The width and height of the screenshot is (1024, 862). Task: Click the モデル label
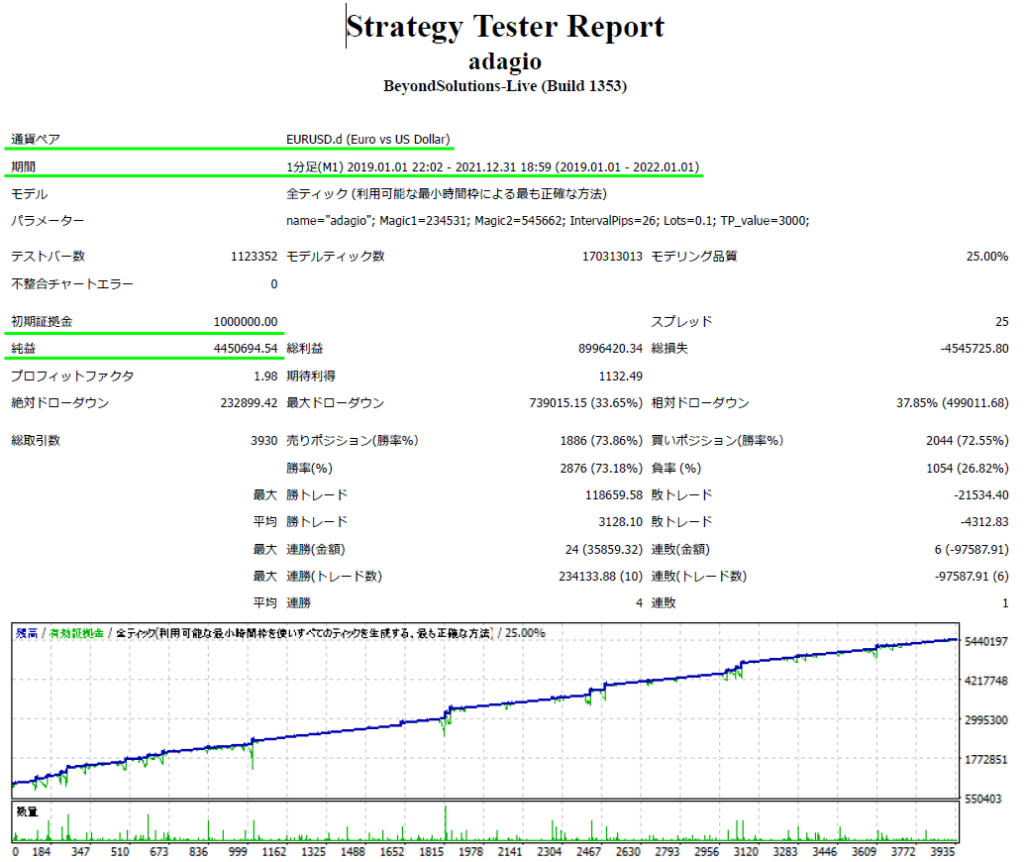click(x=29, y=194)
